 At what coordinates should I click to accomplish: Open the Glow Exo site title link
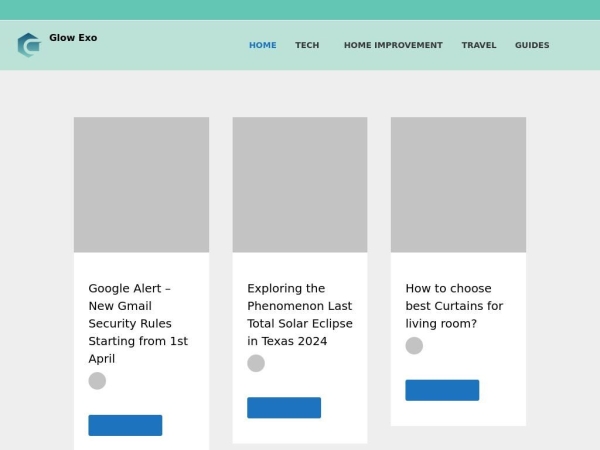[x=73, y=38]
